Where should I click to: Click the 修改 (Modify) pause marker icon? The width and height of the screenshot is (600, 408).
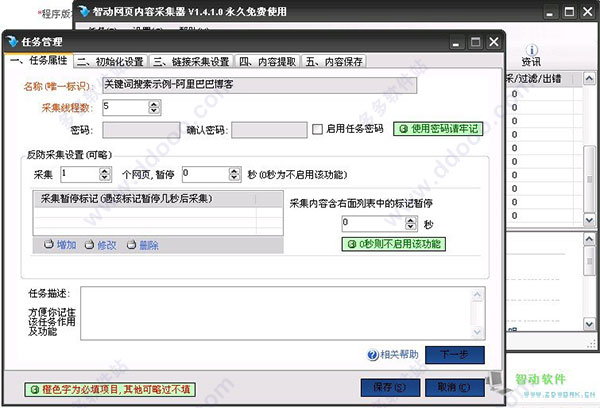89,244
